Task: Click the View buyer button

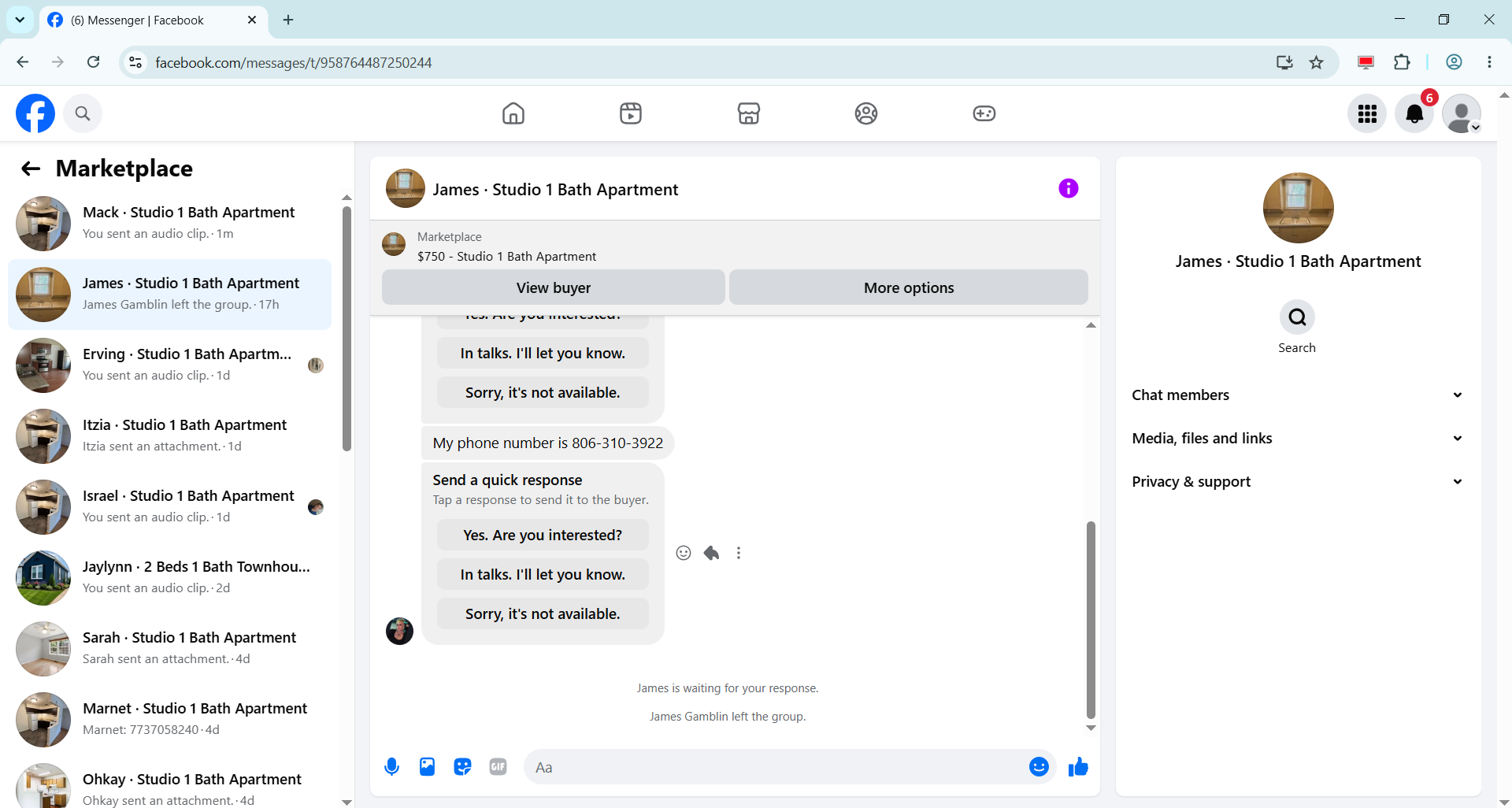Action: (554, 287)
